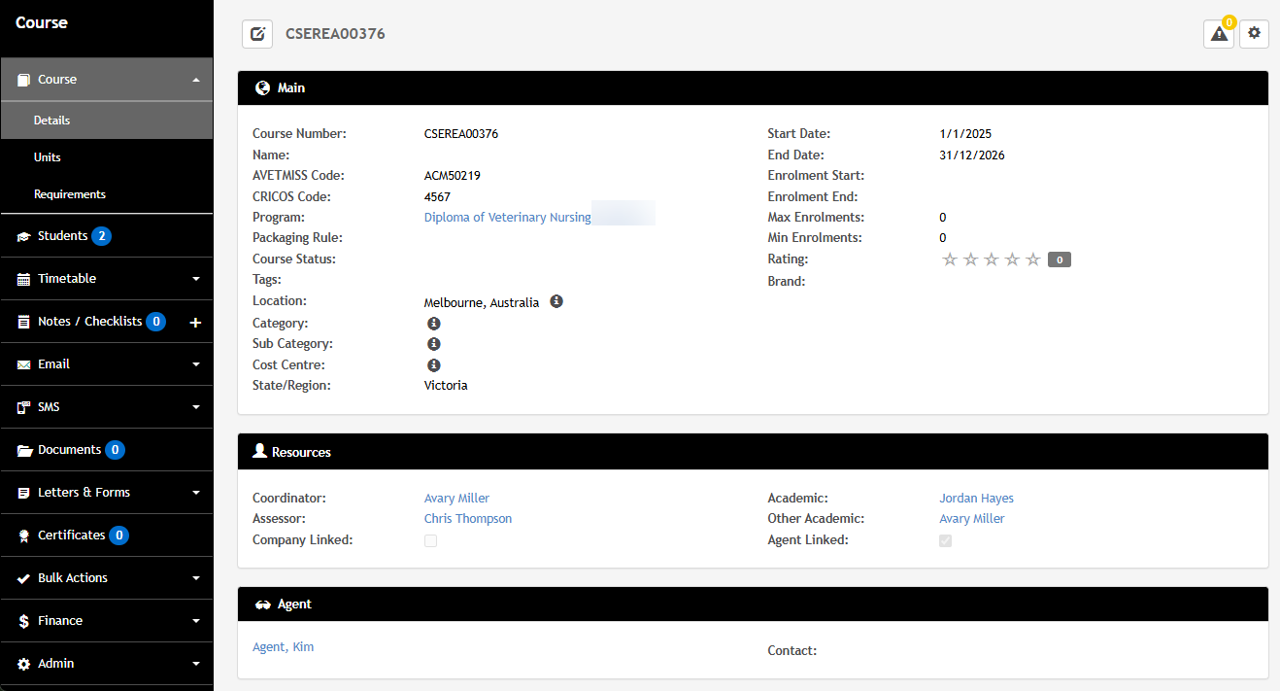Open the settings gear icon
Screen dimensions: 1280x691
pyautogui.click(x=1255, y=34)
